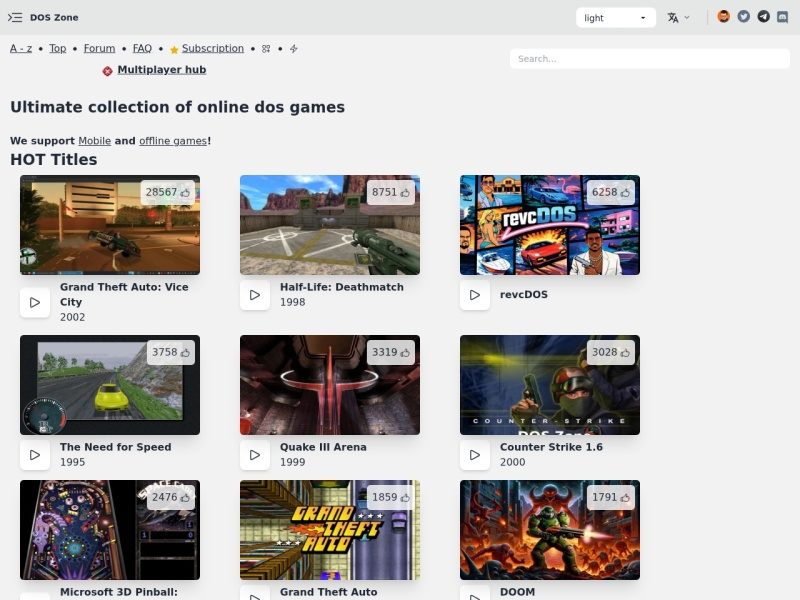The image size is (800, 600).
Task: Like 3D Pinball via 2476 badge
Action: tap(170, 497)
